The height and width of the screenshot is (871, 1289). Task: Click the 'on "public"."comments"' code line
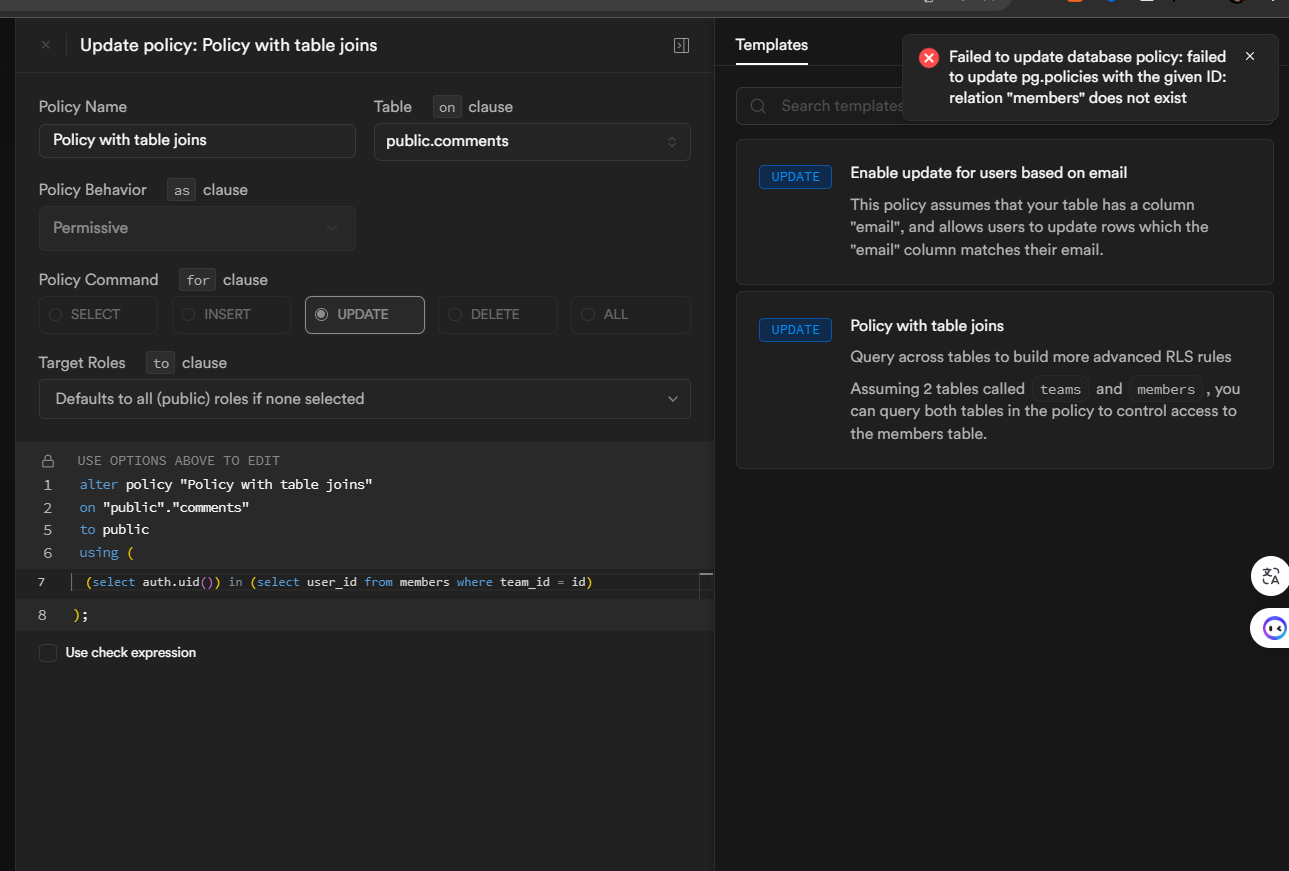(164, 507)
